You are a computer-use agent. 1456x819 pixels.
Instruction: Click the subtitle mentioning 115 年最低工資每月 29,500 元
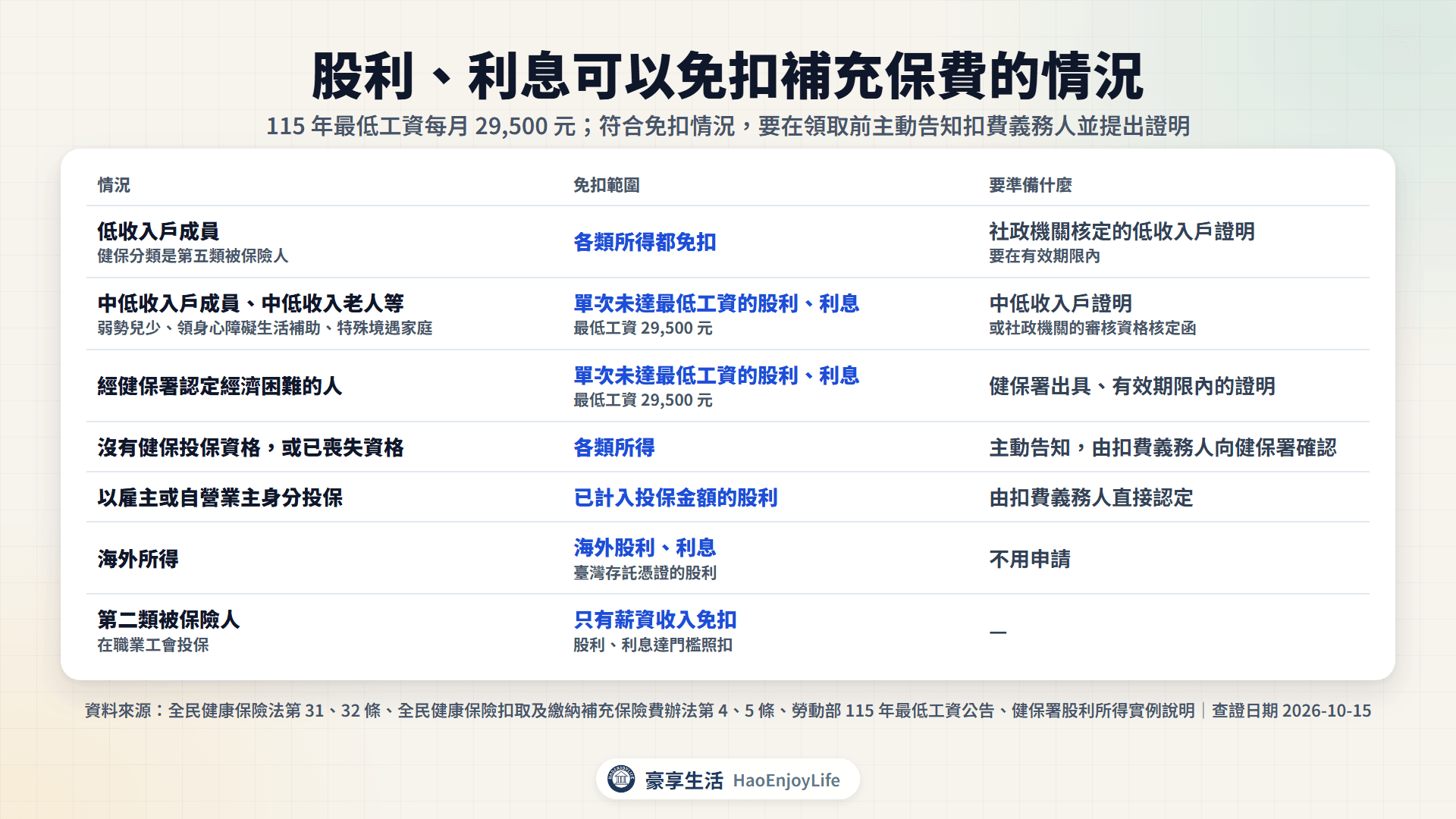point(727,126)
